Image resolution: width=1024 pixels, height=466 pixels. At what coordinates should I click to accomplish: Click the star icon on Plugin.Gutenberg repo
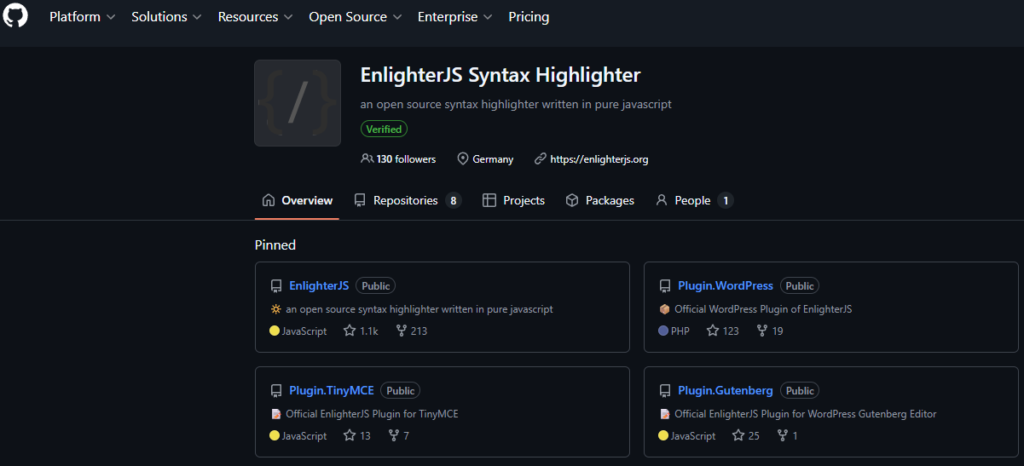point(738,436)
